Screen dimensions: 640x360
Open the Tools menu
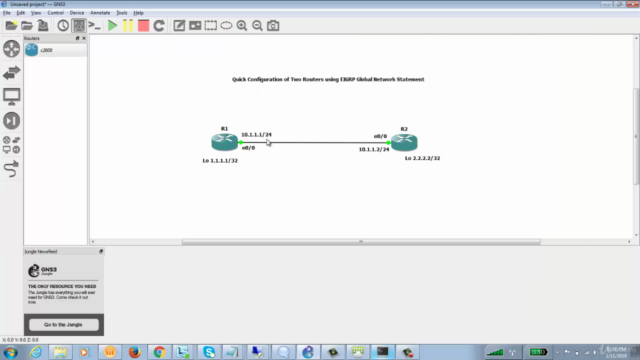[122, 13]
